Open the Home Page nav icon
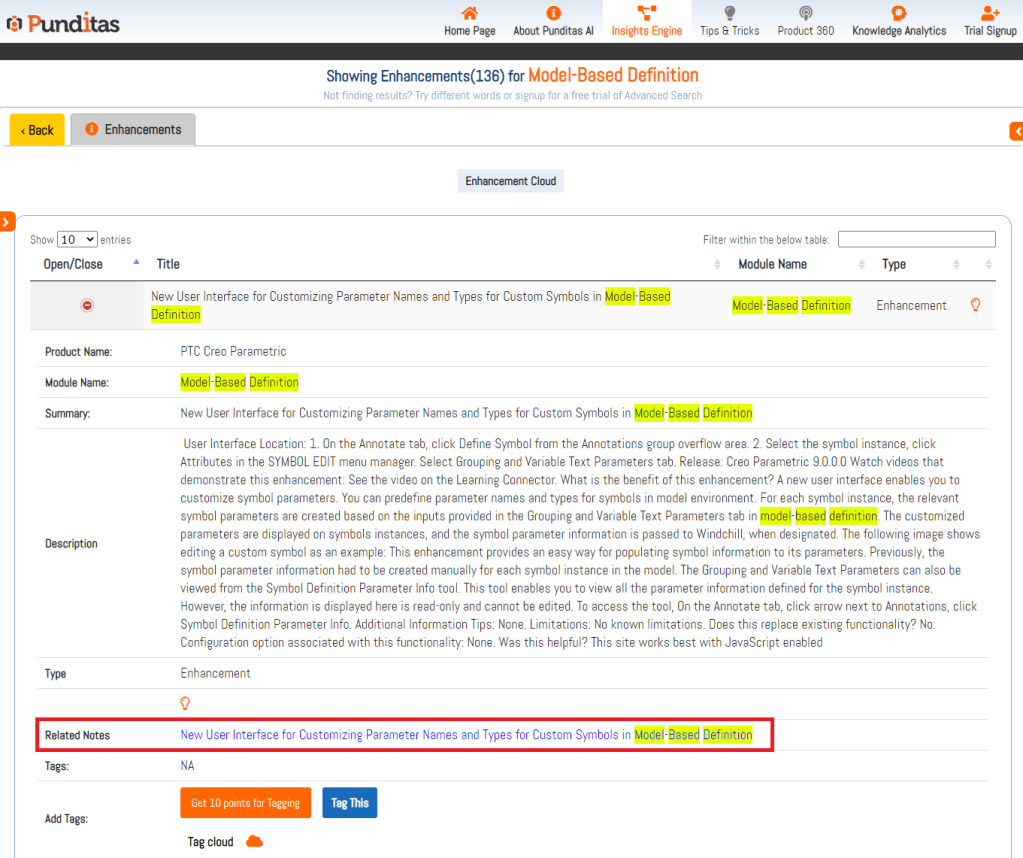Screen dimensions: 1023x858 click(469, 14)
